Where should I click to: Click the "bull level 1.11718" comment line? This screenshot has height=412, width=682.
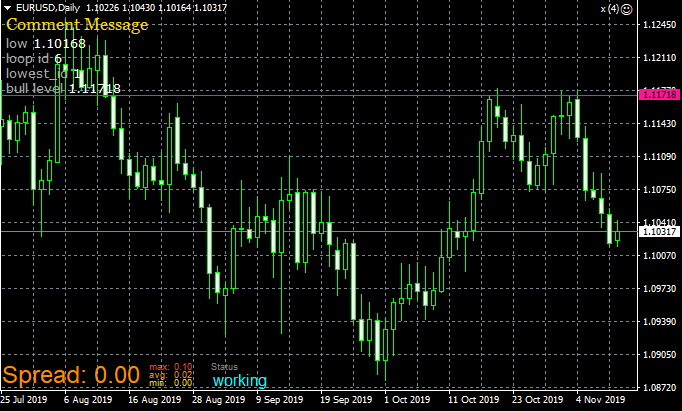pyautogui.click(x=63, y=89)
